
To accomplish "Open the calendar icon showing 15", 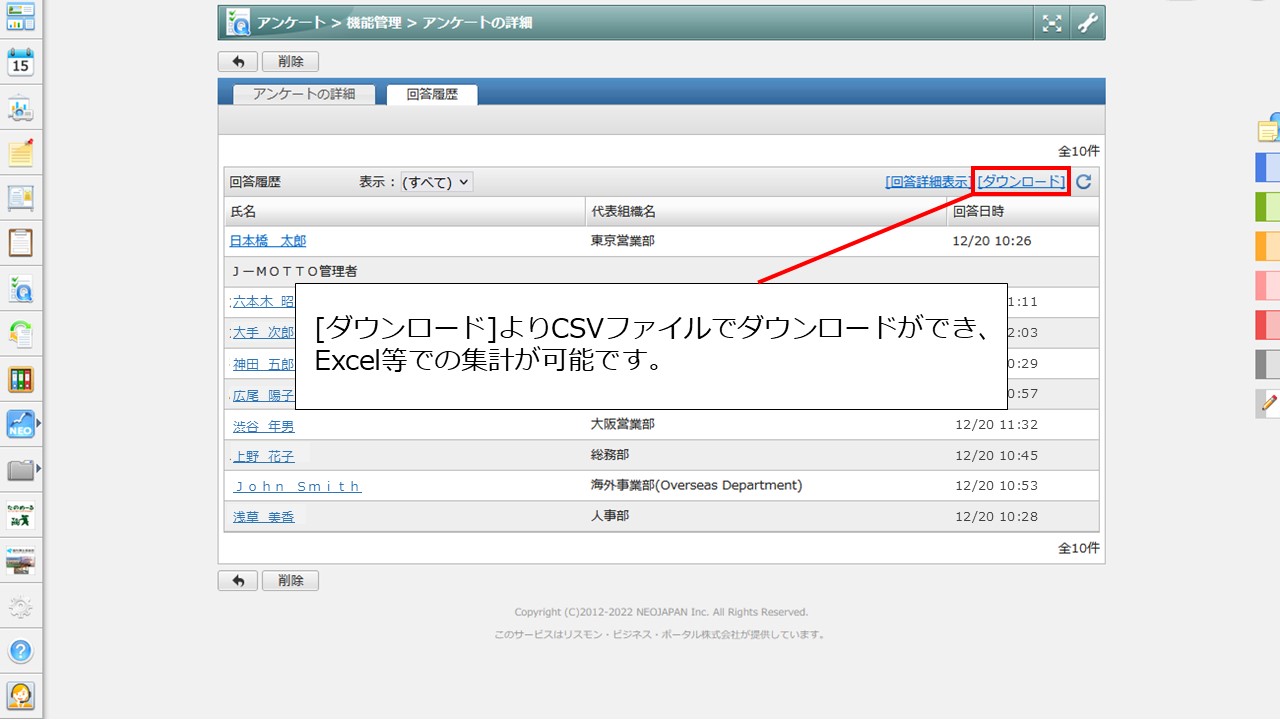I will 20,62.
